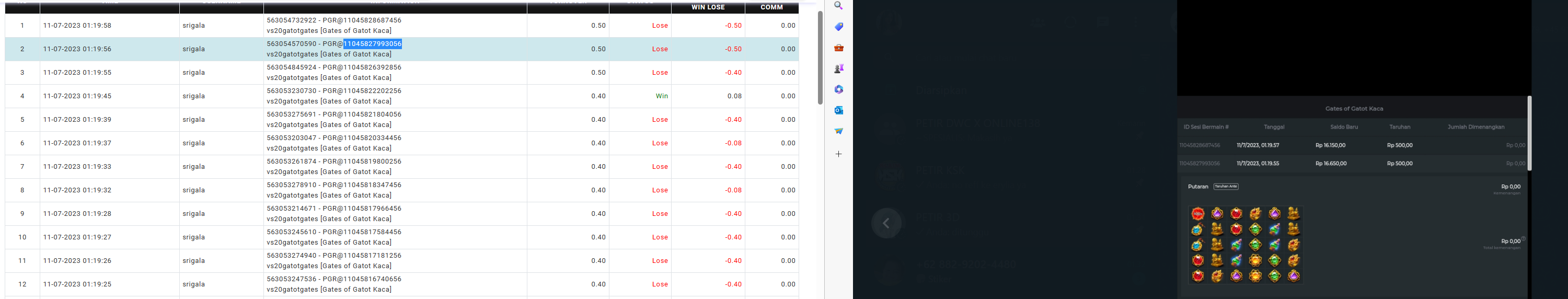This screenshot has width=1568, height=299.
Task: Click timestamp 11-07-2023 01:19:25
Action: point(77,284)
